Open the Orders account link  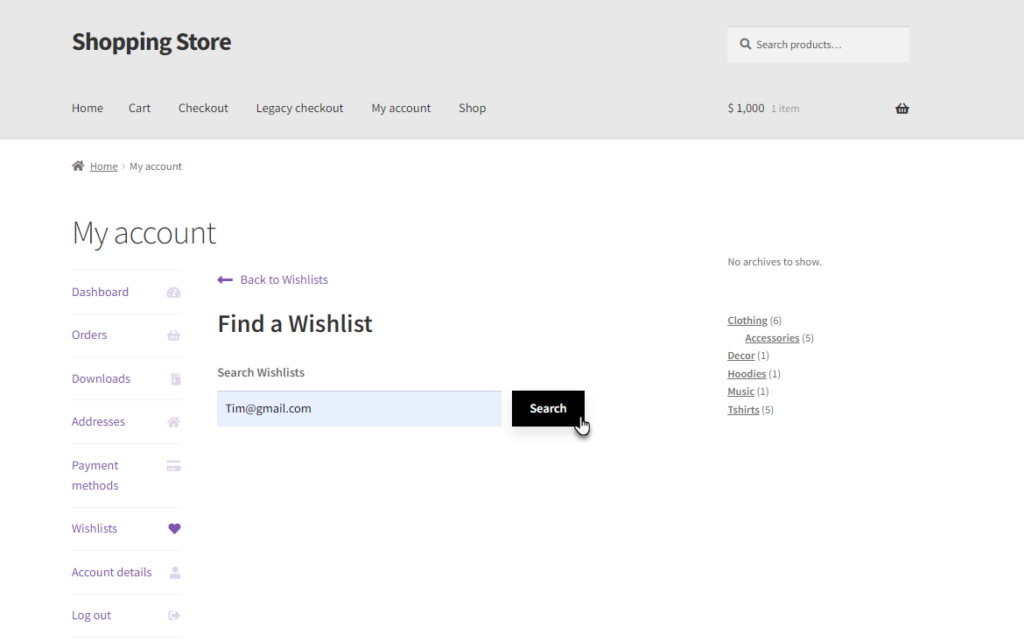[89, 334]
